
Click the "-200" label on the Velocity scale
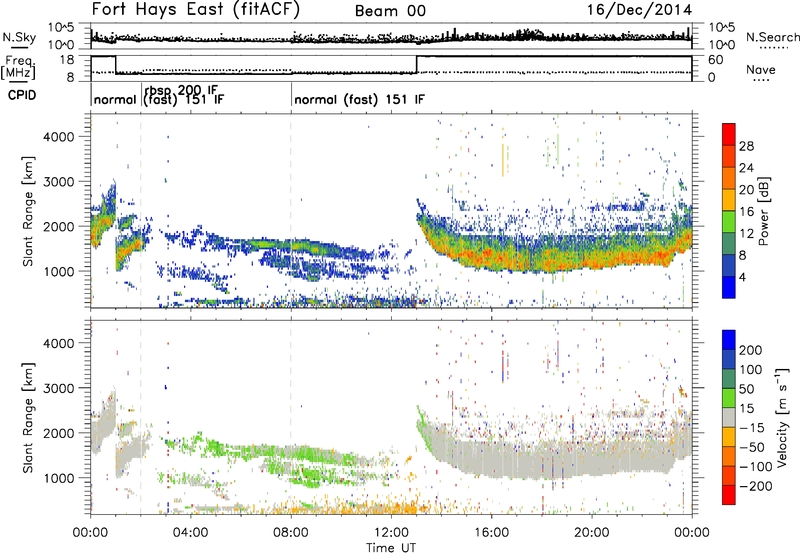tap(755, 486)
